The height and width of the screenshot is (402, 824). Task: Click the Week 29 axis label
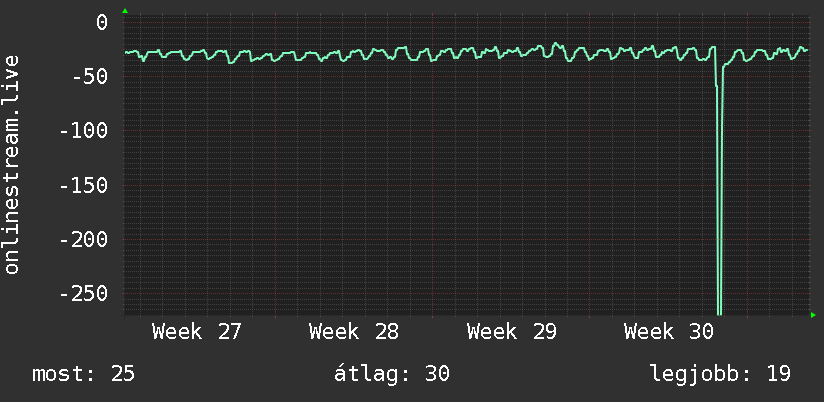(511, 332)
